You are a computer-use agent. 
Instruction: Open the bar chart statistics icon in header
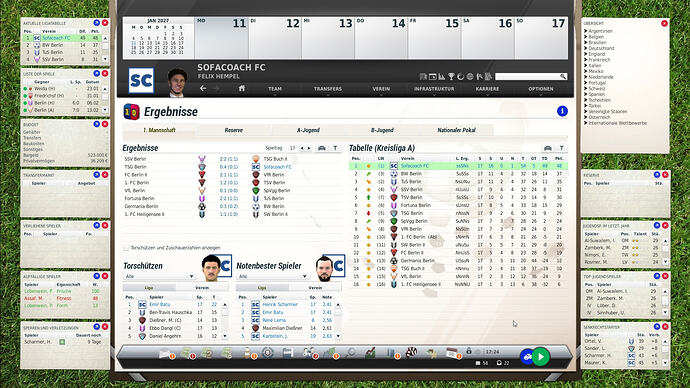[441, 77]
